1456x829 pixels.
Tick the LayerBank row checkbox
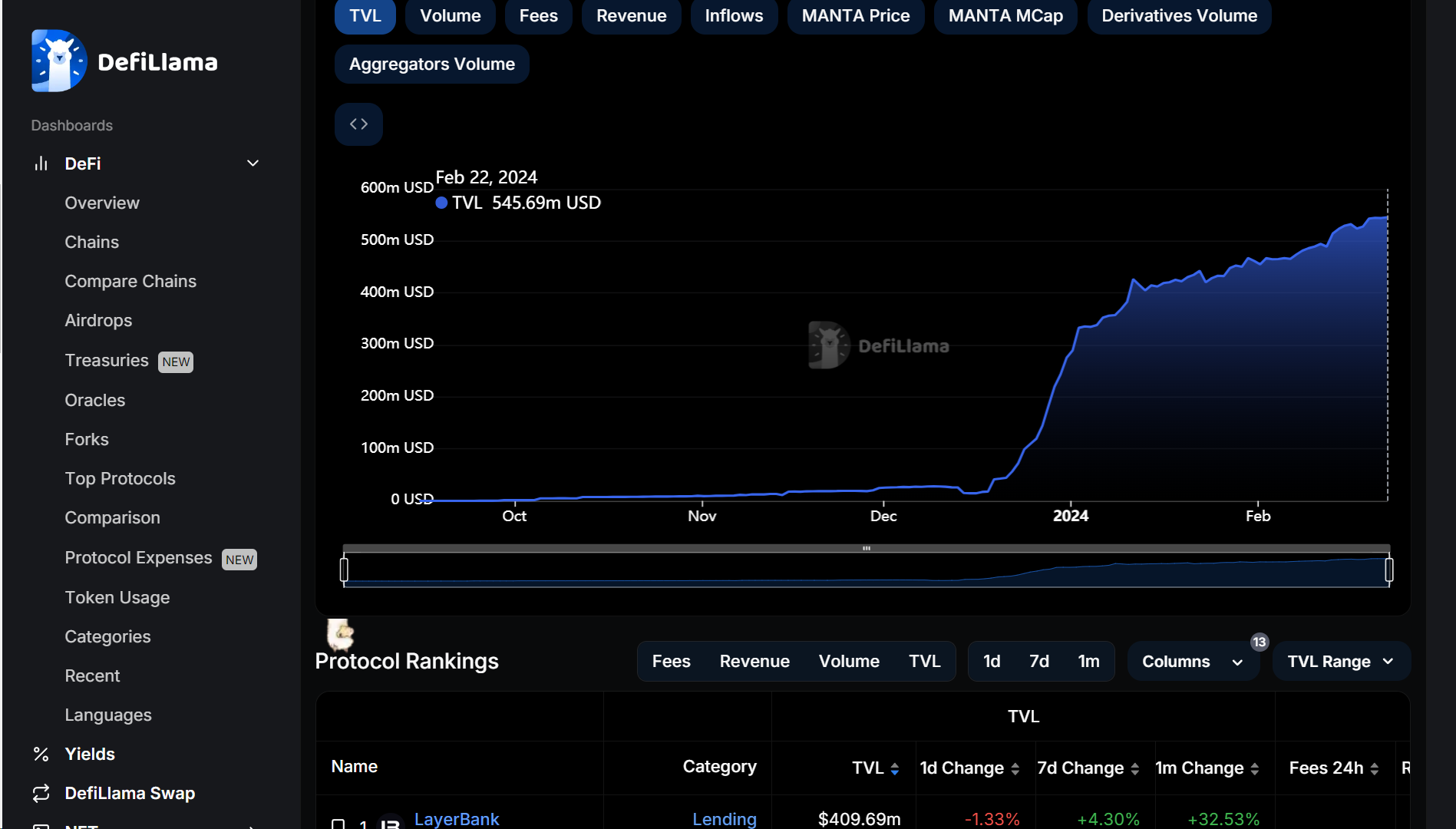[x=338, y=824]
